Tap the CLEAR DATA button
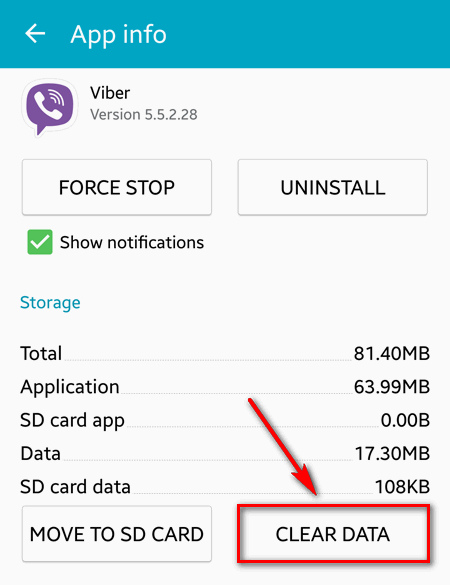Viewport: 450px width, 585px height. [x=333, y=534]
